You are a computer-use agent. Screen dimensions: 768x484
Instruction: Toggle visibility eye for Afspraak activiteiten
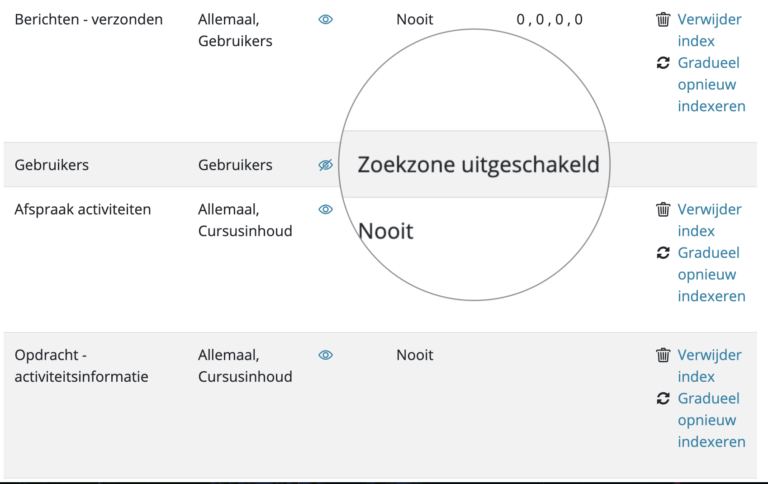326,210
